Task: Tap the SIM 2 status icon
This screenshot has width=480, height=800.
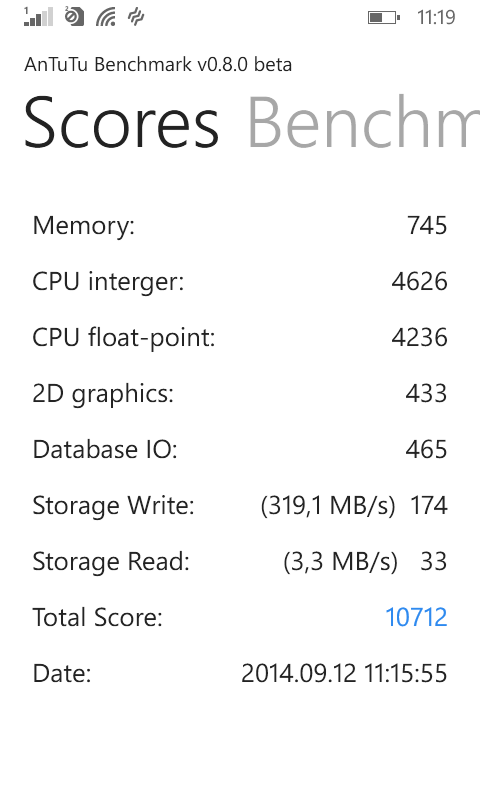Action: [x=74, y=16]
